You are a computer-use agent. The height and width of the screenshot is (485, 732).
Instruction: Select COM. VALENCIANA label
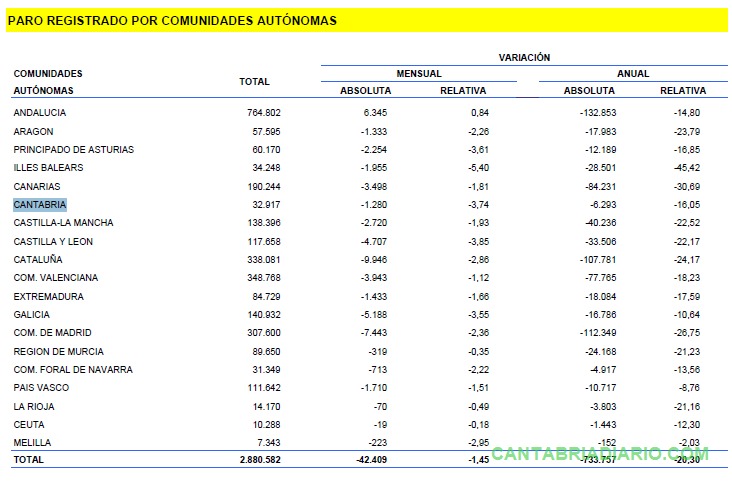(56, 278)
